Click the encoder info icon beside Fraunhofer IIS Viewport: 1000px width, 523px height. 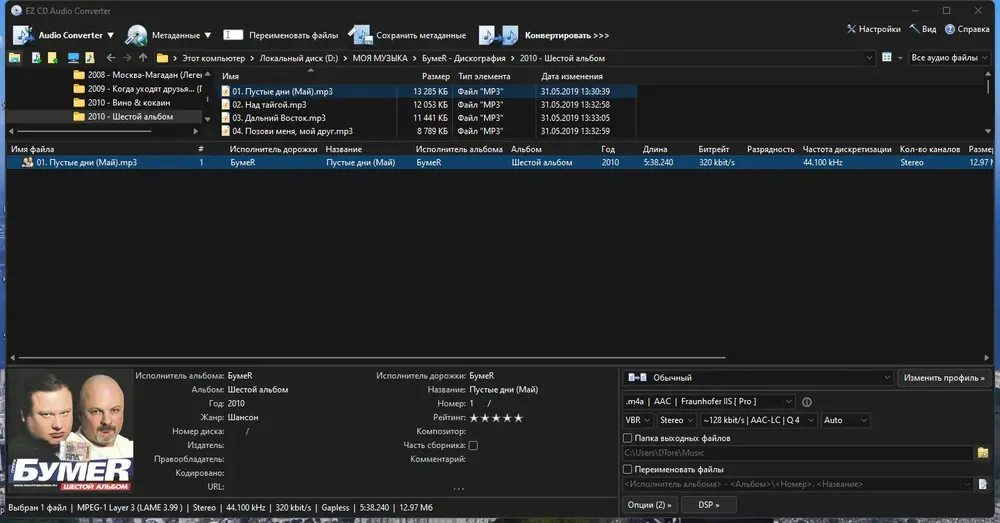[x=807, y=402]
